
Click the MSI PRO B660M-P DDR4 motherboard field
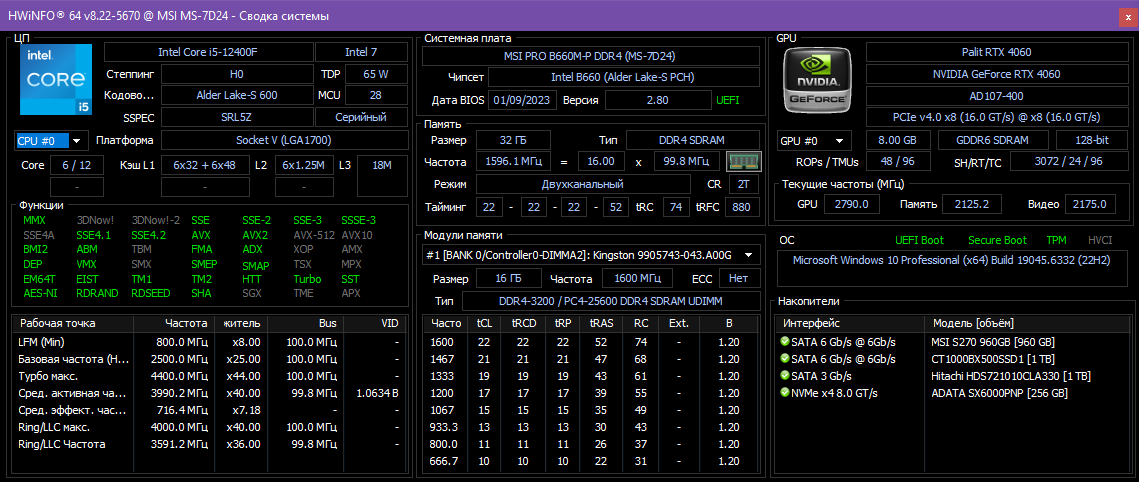[x=591, y=56]
